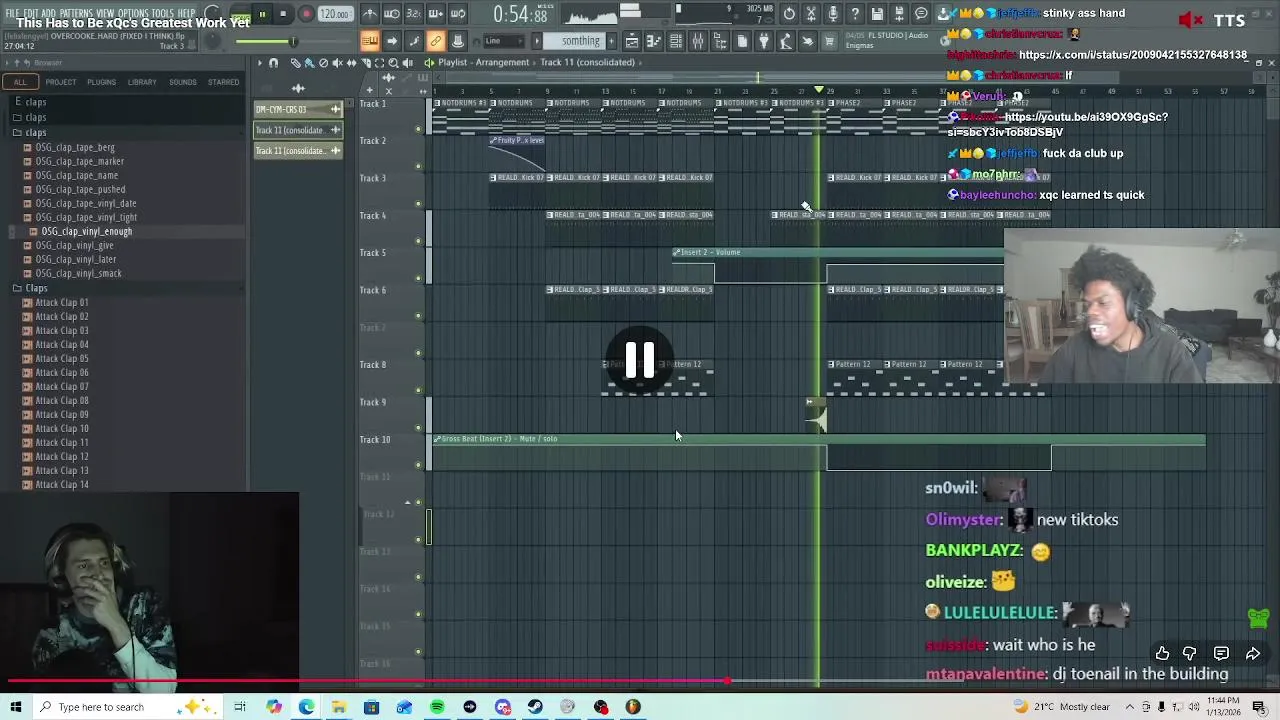Toggle the 3-2-1 recording countdown
The height and width of the screenshot is (720, 1280).
click(414, 14)
